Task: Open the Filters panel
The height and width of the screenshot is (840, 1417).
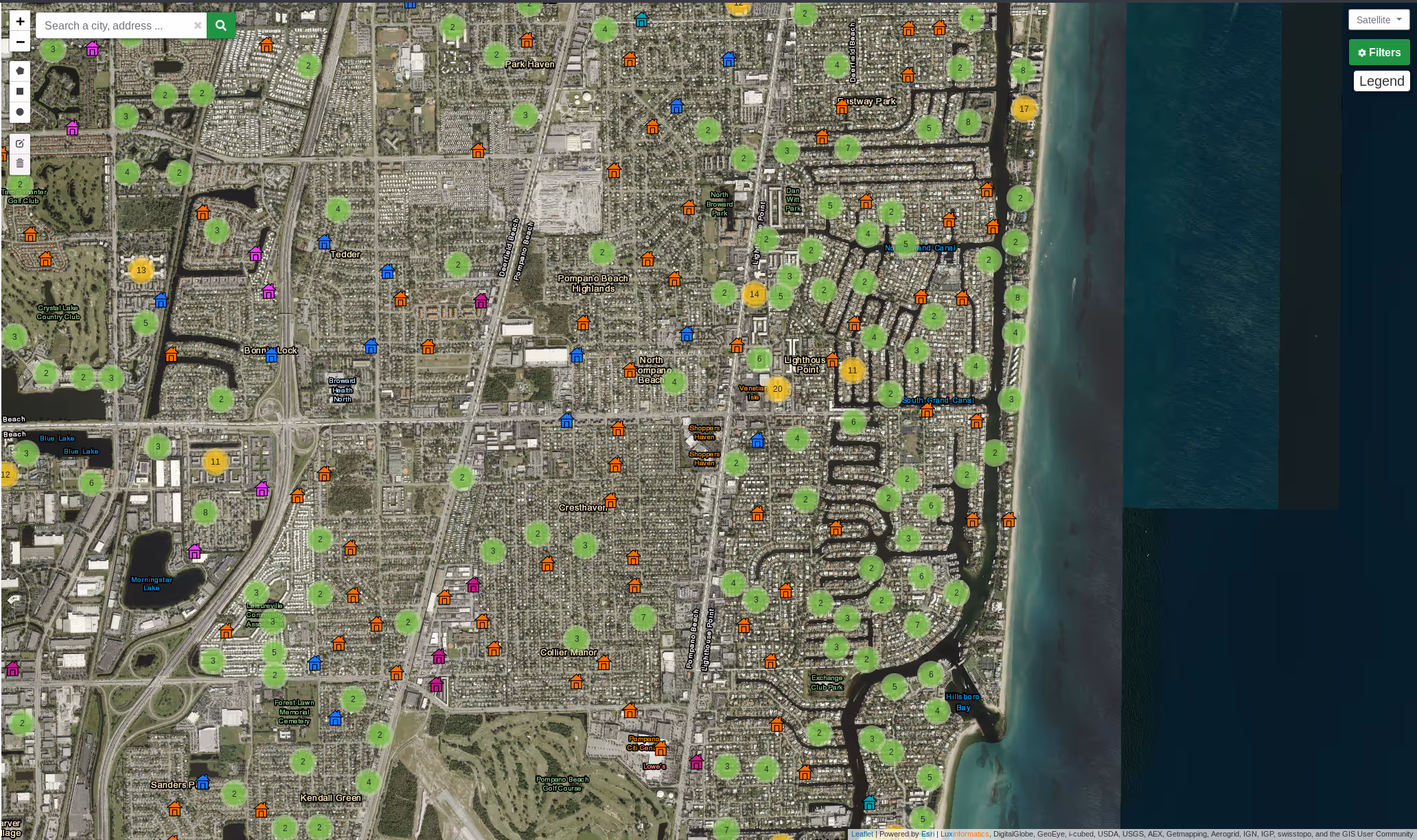Action: 1379,52
